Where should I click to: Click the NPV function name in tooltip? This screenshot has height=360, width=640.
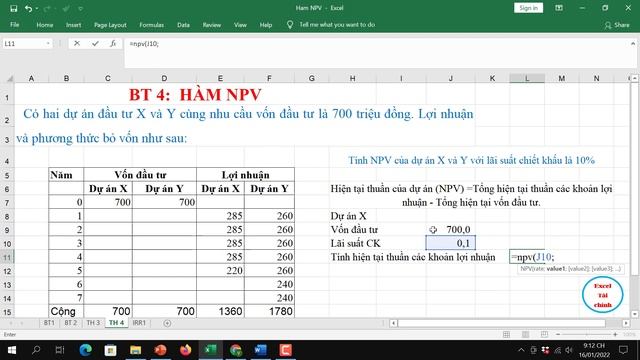click(525, 269)
